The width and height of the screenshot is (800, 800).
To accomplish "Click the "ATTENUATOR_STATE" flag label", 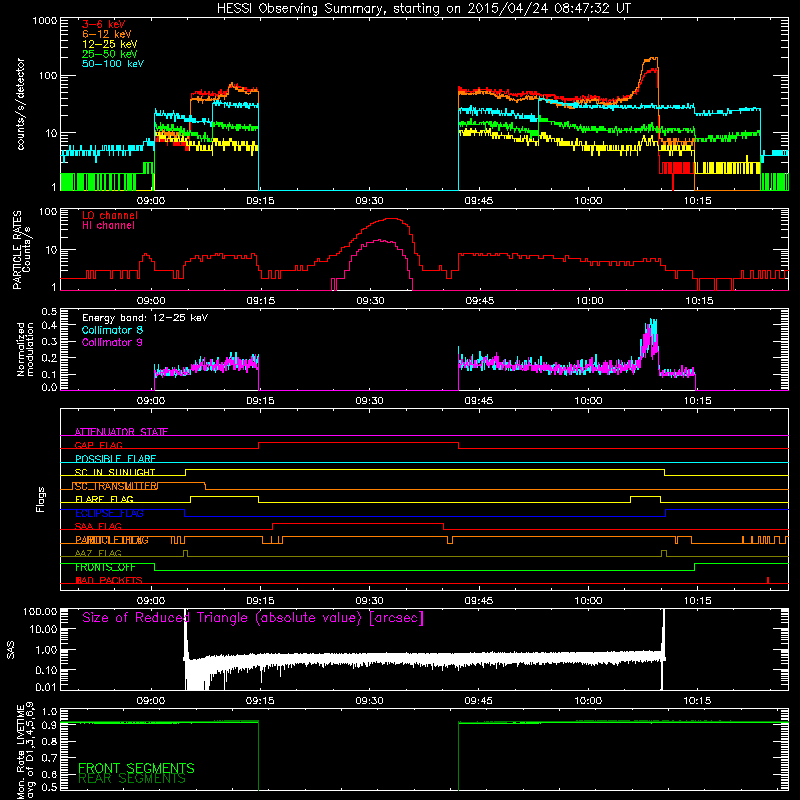I will pos(121,432).
